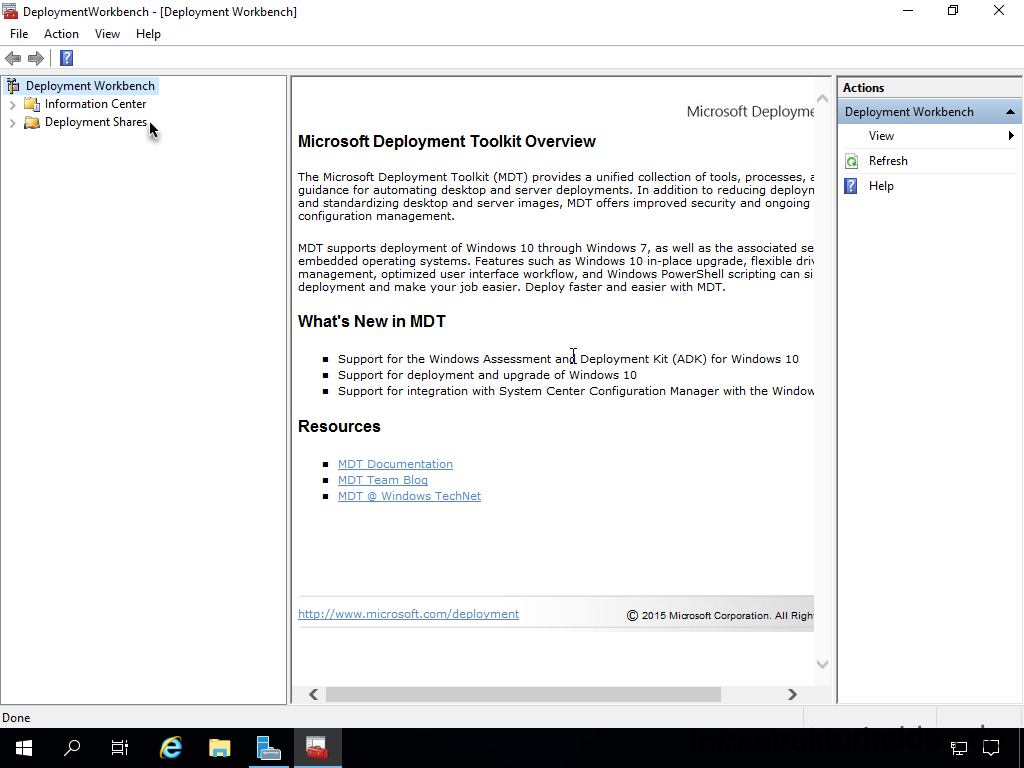1024x768 pixels.
Task: Click the Resources heading
Action: (339, 426)
